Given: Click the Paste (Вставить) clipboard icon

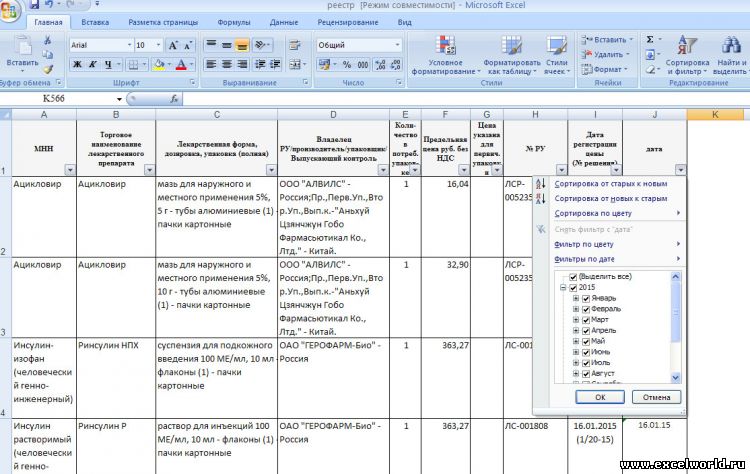Looking at the screenshot, I should coord(22,46).
